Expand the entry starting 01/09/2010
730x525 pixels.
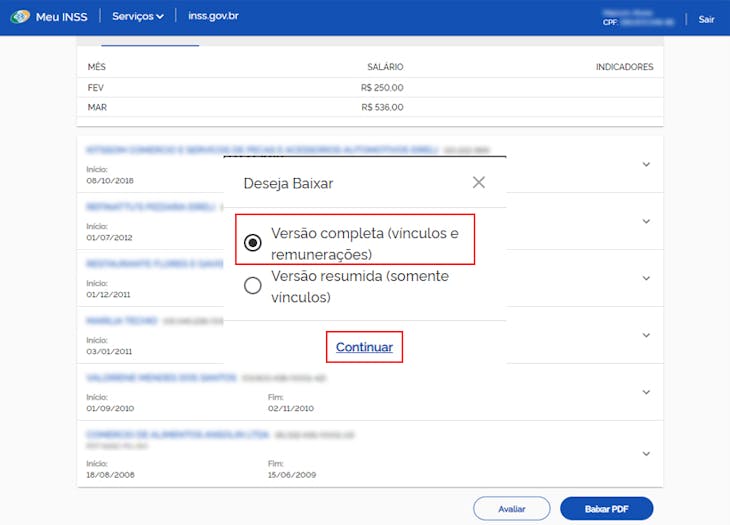[646, 392]
